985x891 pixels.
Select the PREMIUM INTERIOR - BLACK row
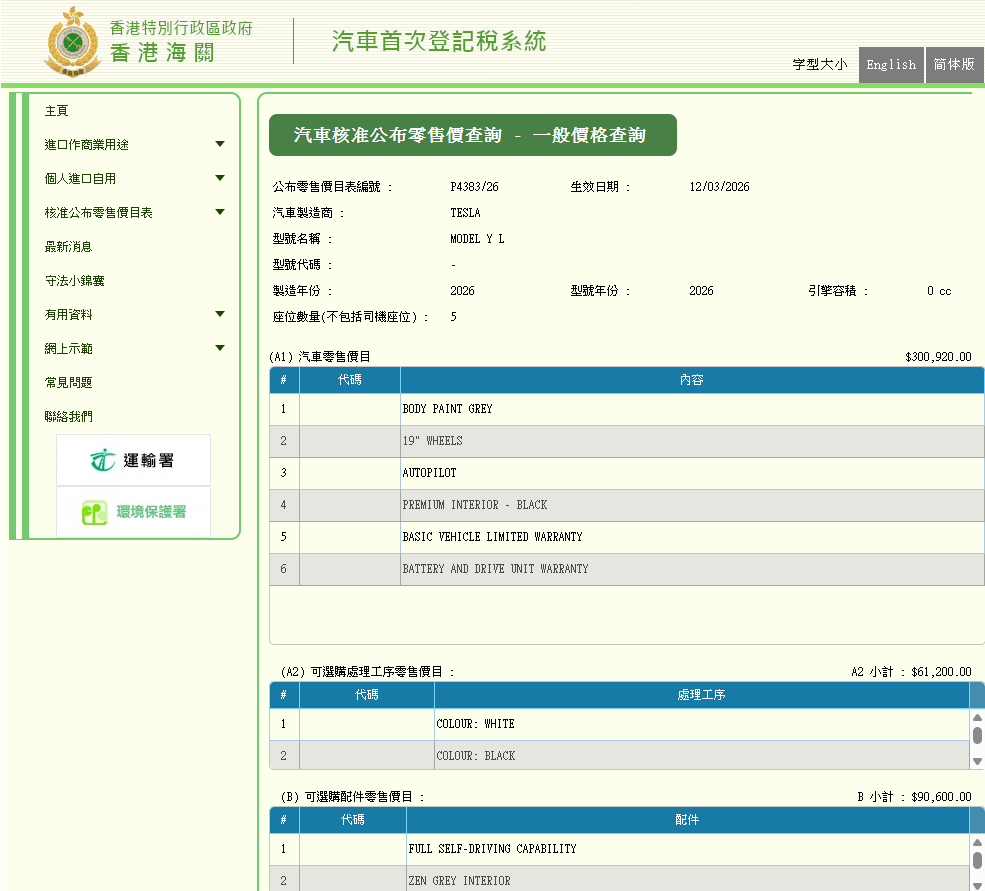point(626,505)
